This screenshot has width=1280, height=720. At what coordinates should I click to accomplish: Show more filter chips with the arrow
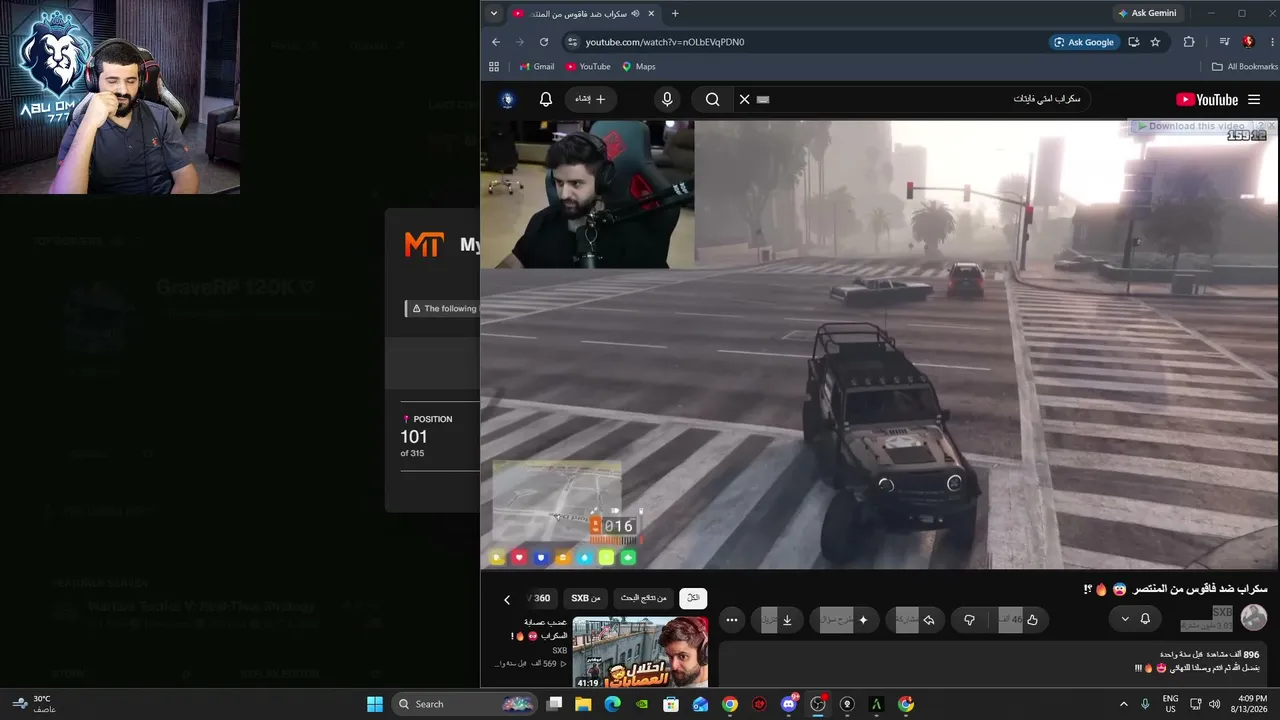coord(507,599)
